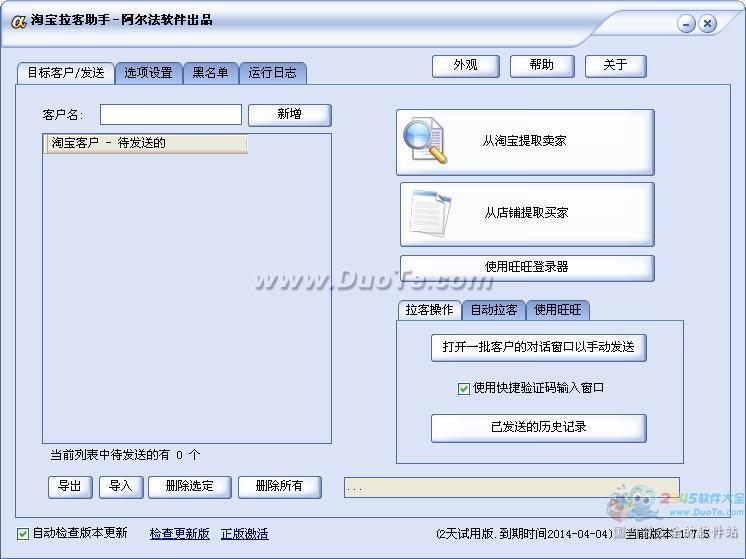Image resolution: width=746 pixels, height=559 pixels.
Task: Open 已发送的历史记录
Action: point(538,428)
